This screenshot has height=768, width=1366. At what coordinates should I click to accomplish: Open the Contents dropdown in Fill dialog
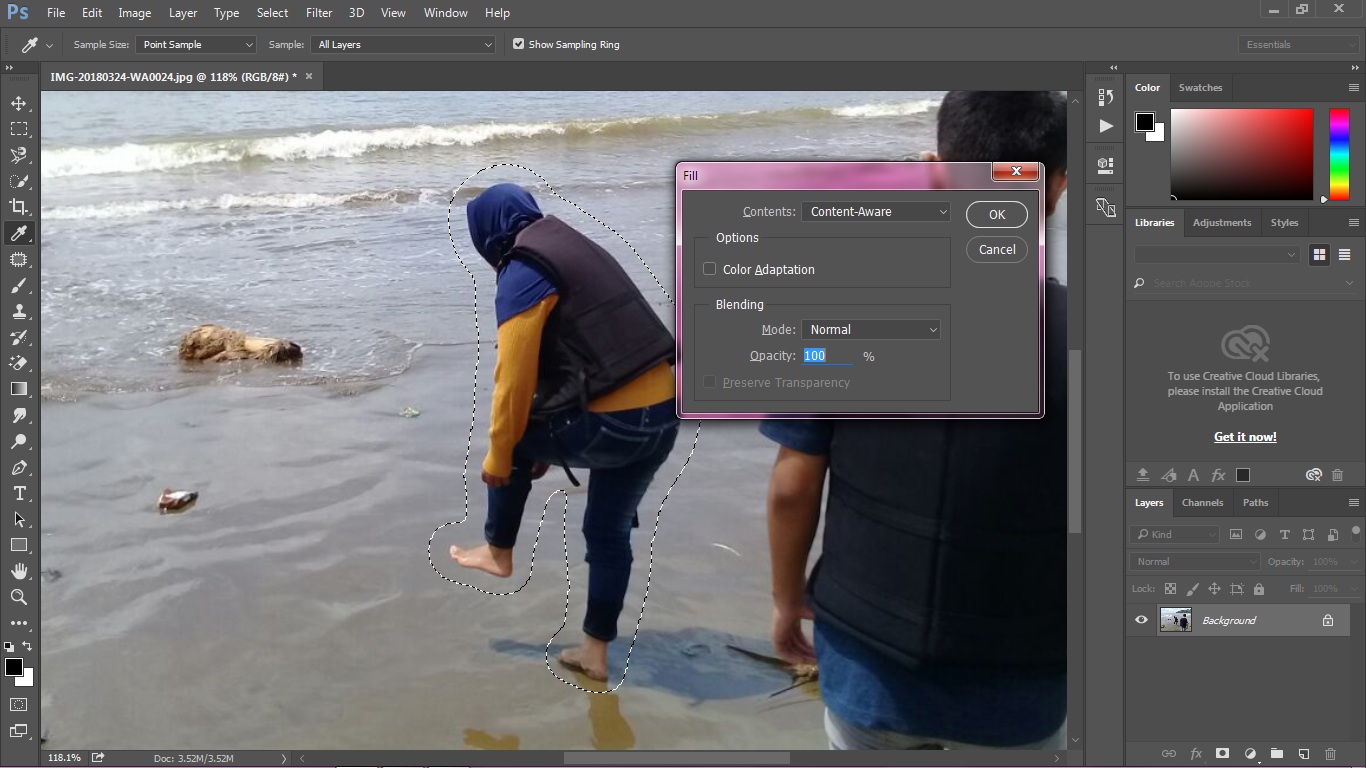[875, 211]
